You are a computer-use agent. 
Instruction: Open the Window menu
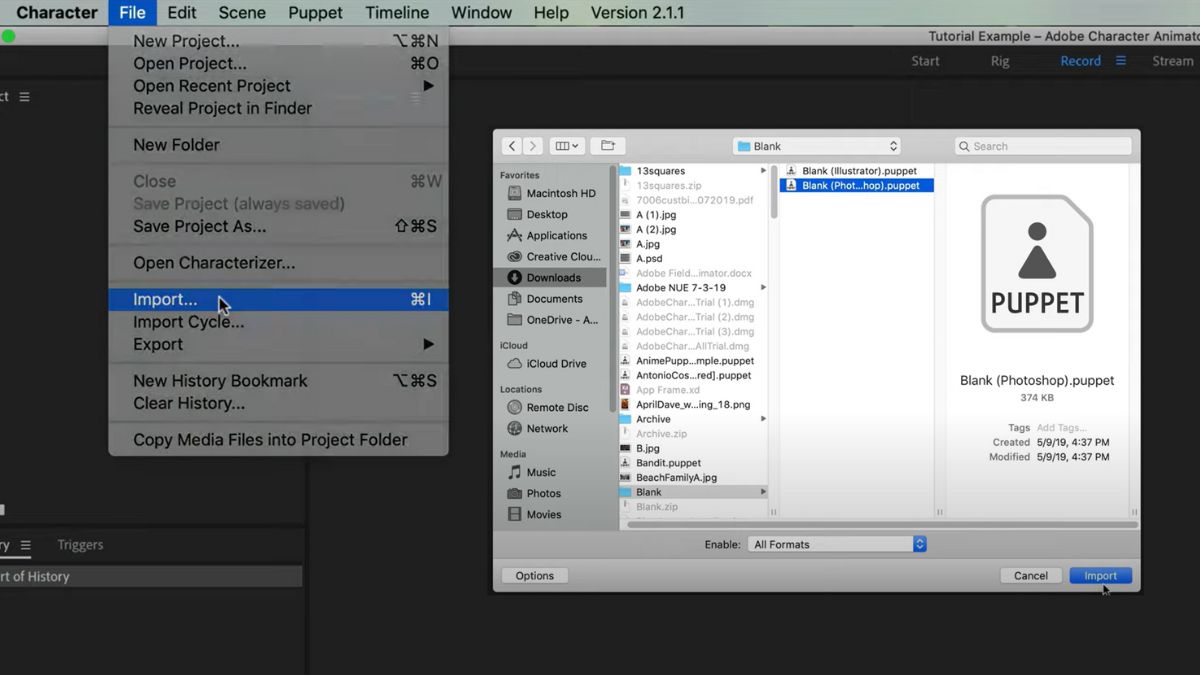(481, 13)
